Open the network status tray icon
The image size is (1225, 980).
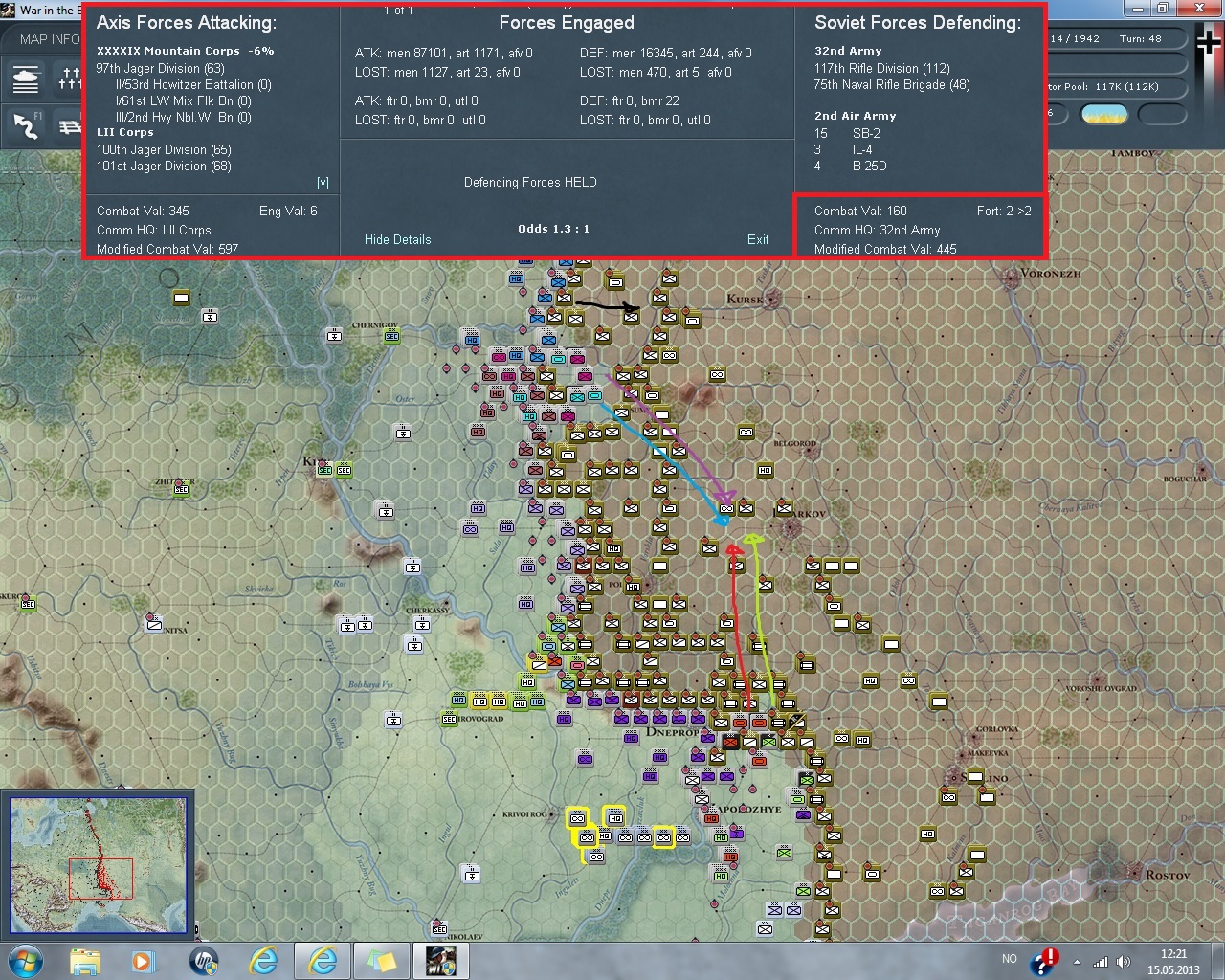[x=1101, y=962]
